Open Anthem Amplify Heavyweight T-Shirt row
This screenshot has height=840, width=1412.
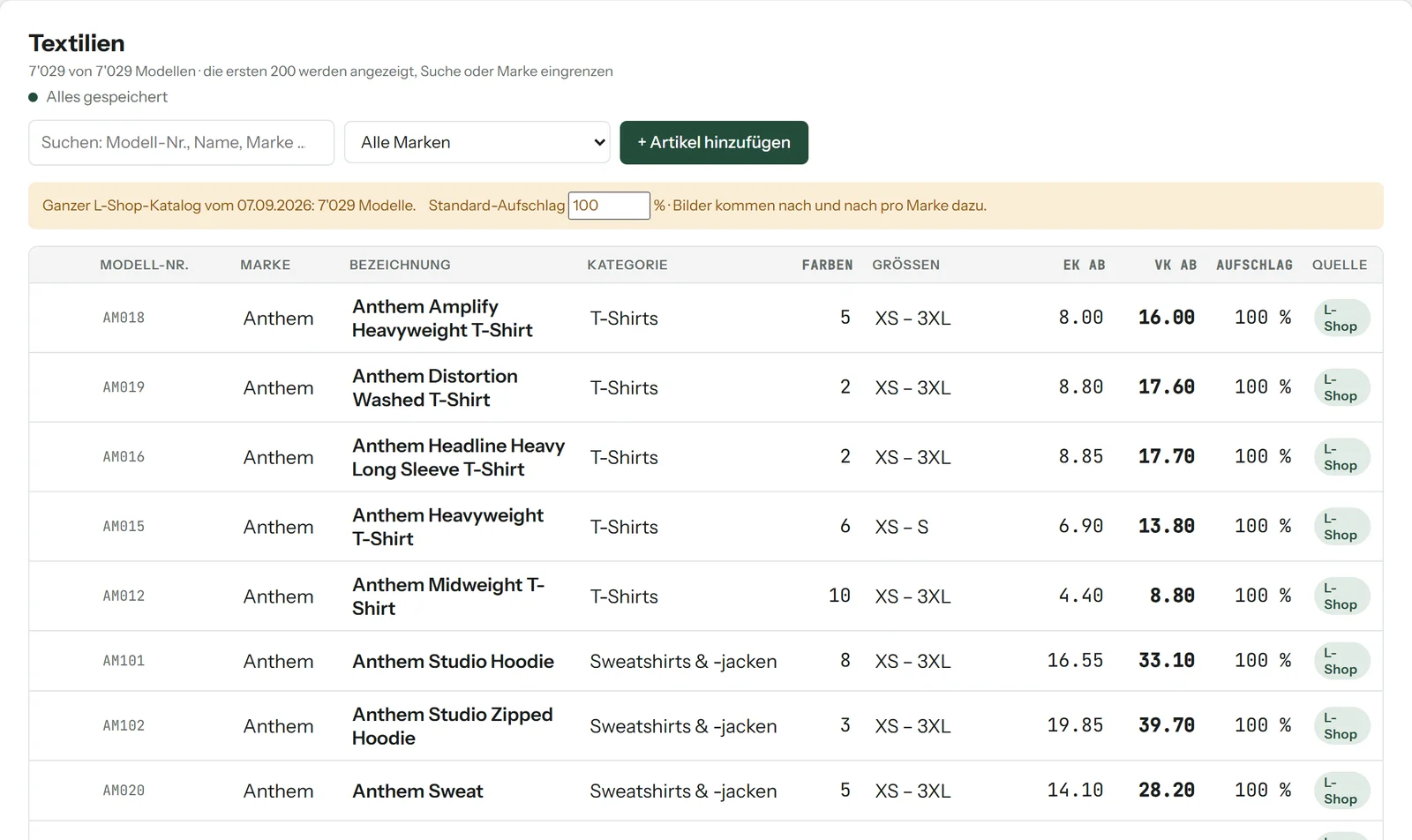(706, 318)
